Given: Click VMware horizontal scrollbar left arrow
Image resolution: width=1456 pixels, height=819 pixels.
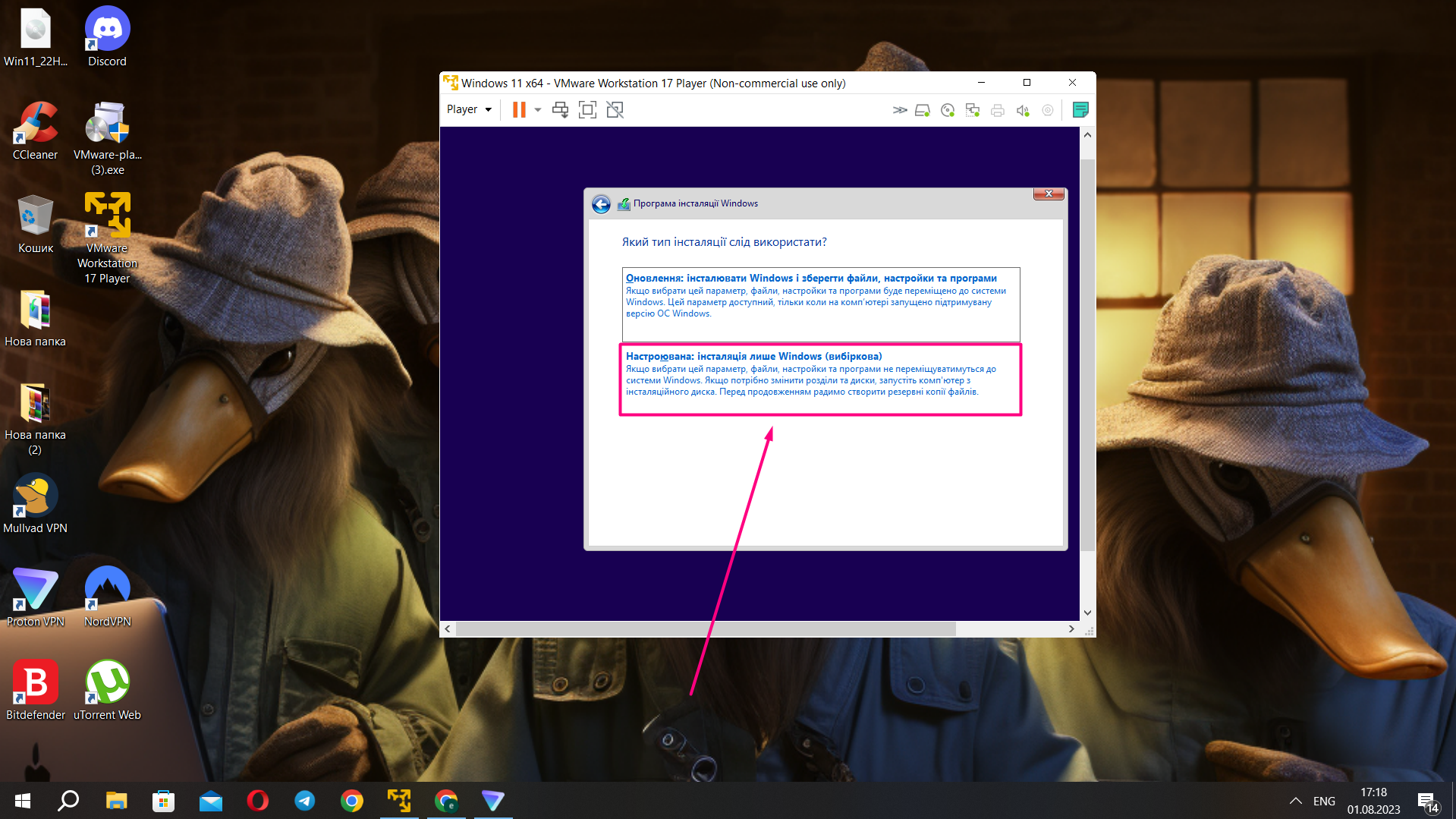Looking at the screenshot, I should pos(448,629).
